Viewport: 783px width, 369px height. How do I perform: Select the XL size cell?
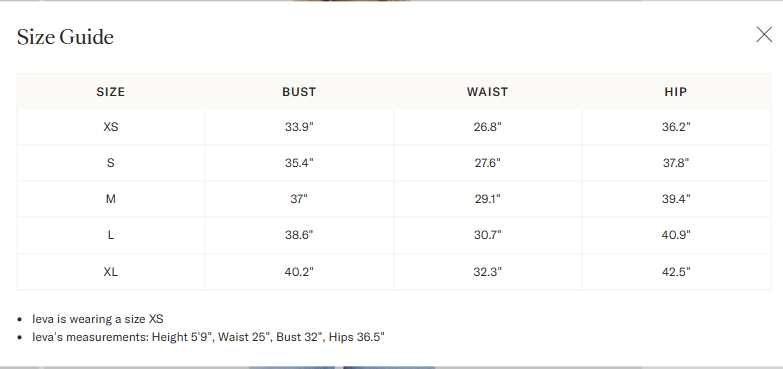point(111,272)
